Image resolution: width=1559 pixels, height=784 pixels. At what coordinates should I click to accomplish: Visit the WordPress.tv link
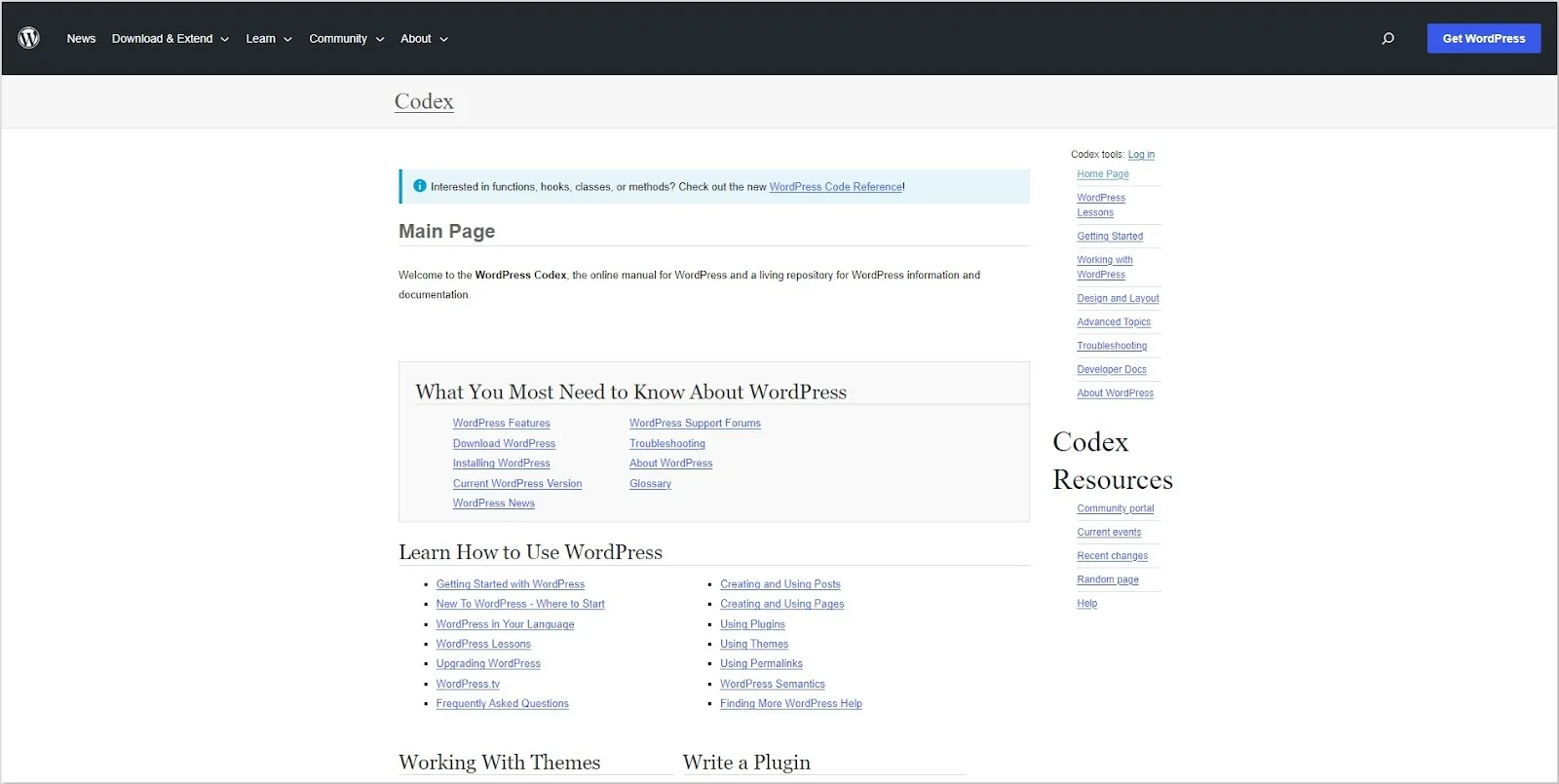[468, 685]
